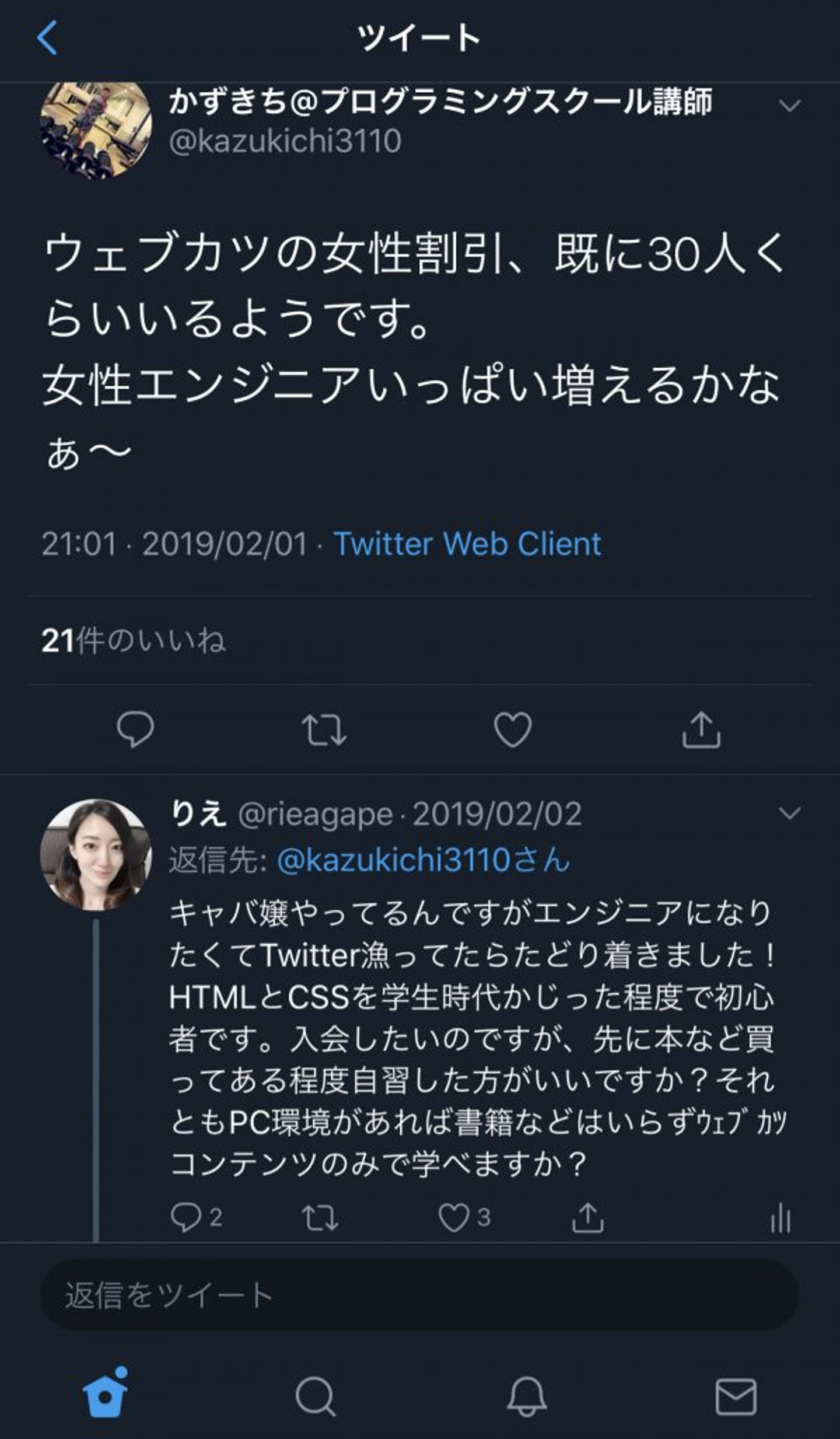Image resolution: width=840 pixels, height=1439 pixels.
Task: Share the main tweet by kazukichi3110
Action: click(701, 729)
